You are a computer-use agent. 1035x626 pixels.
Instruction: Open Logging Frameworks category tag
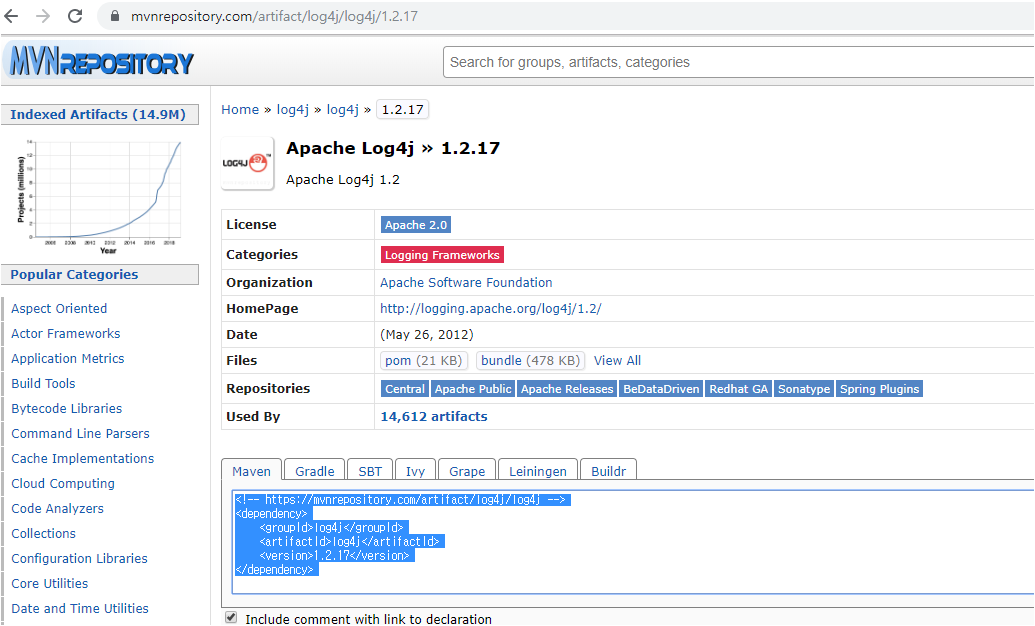442,255
